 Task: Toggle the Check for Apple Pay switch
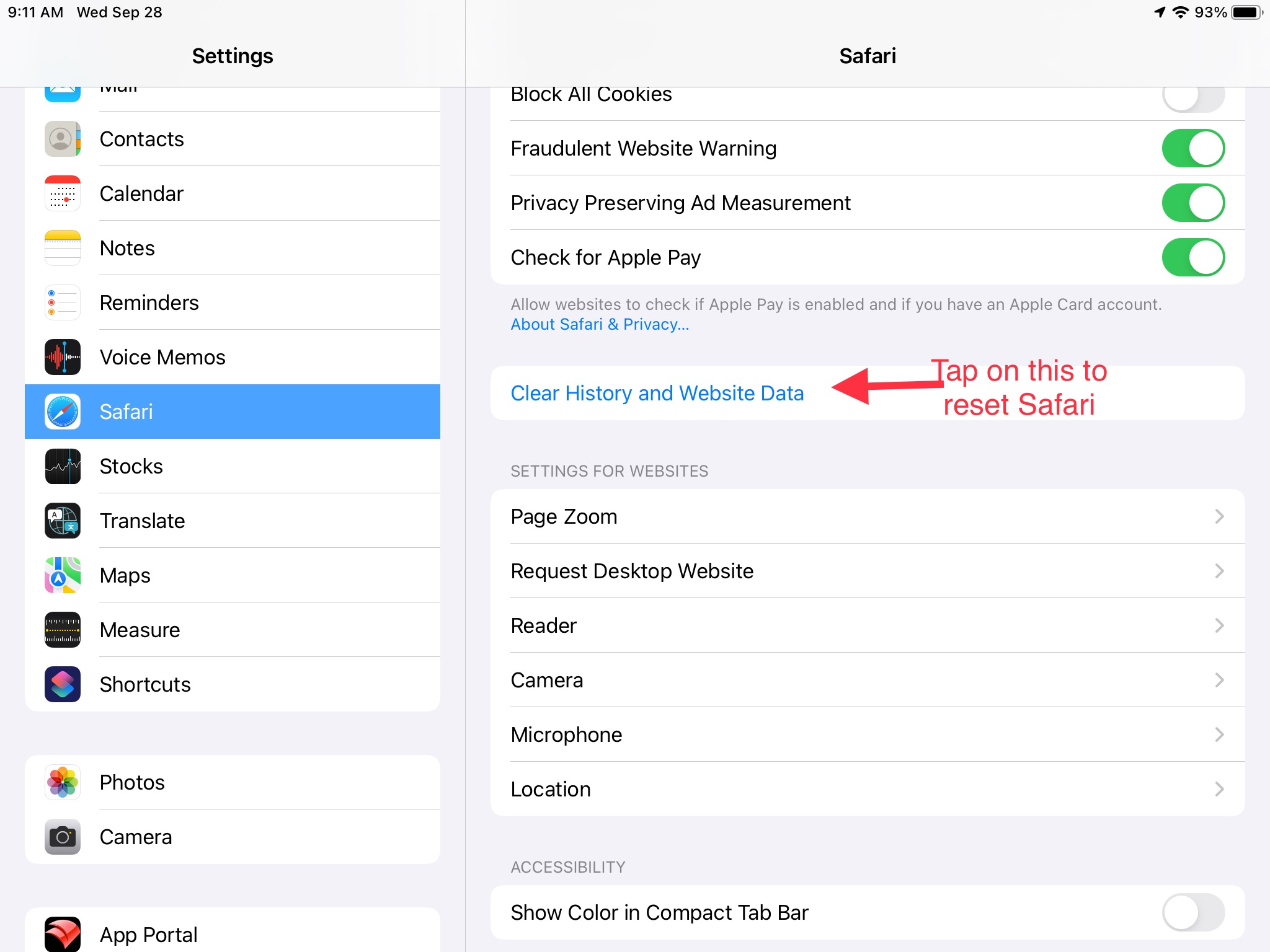tap(1192, 258)
